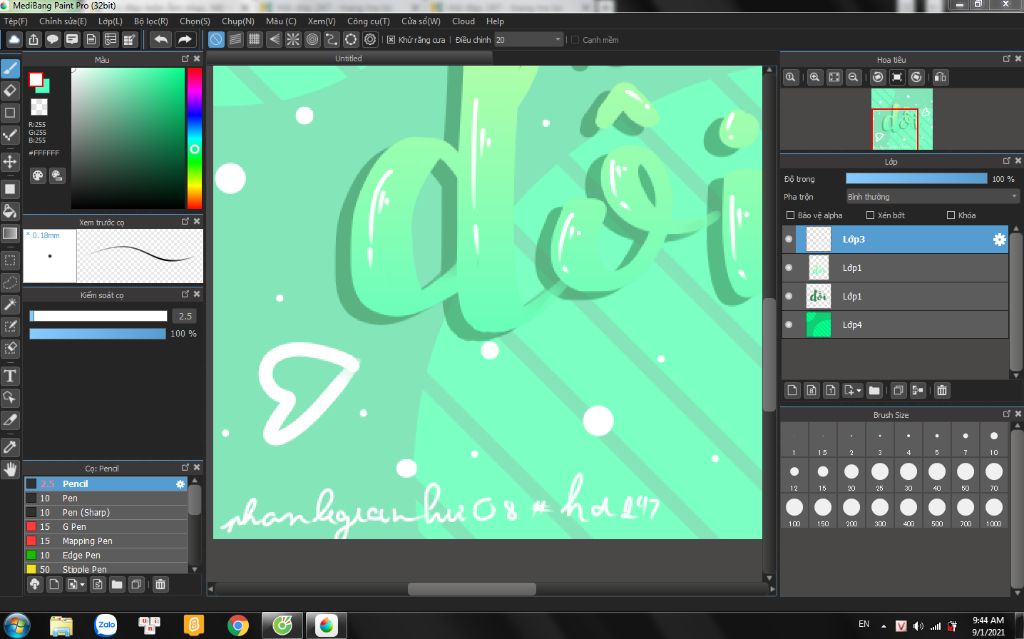
Task: Enable the Bảo vệ alpha checkbox
Action: 790,215
